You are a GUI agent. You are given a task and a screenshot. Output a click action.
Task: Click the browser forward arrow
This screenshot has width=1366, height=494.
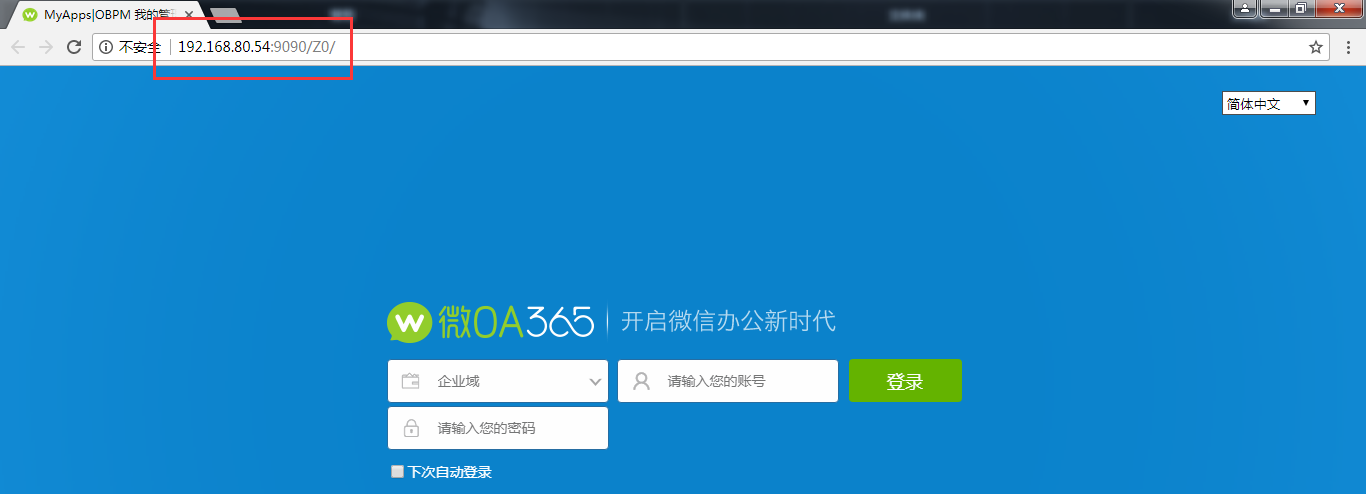coord(46,47)
